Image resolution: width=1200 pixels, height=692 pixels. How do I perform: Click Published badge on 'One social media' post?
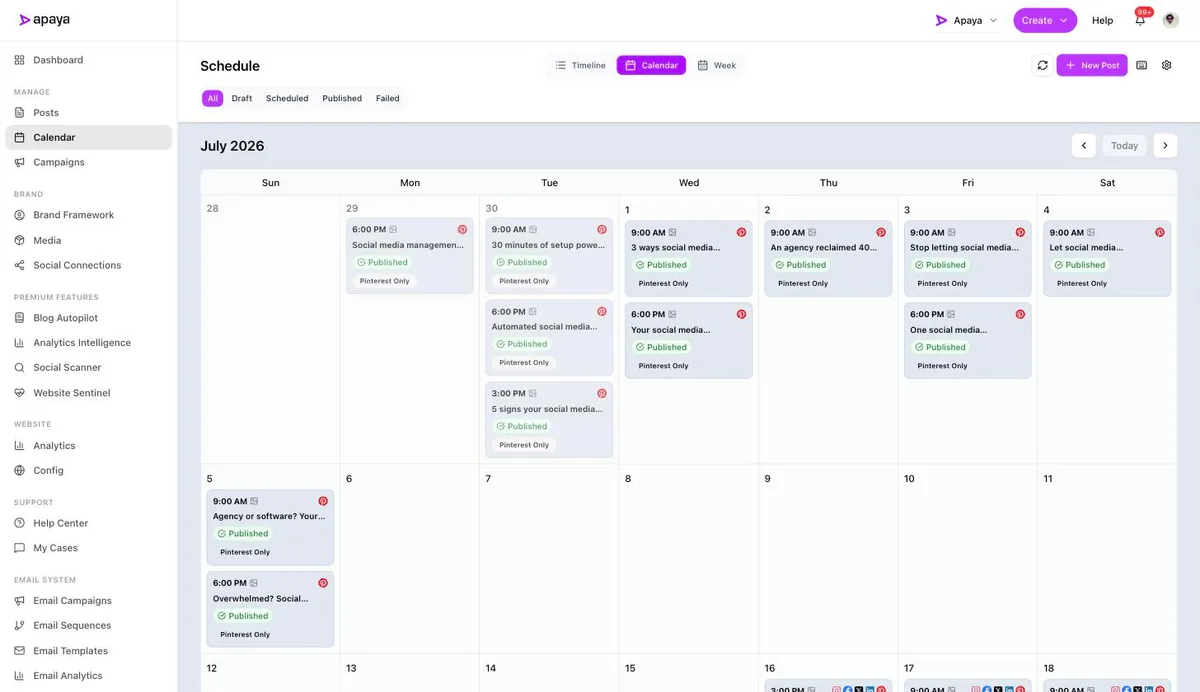(941, 347)
